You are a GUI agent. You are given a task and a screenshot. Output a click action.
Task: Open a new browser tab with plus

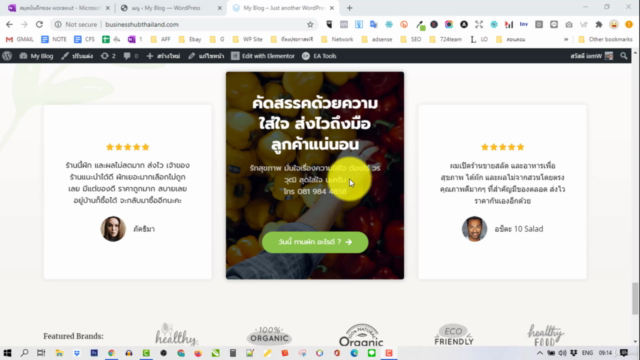[349, 8]
